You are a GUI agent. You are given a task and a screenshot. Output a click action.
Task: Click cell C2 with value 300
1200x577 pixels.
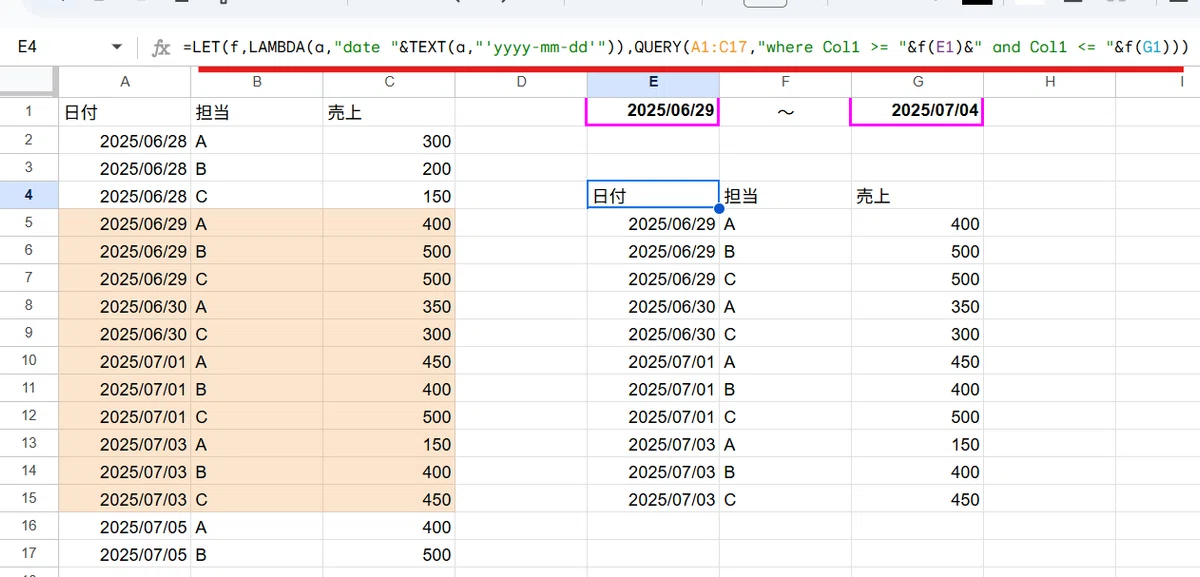389,141
